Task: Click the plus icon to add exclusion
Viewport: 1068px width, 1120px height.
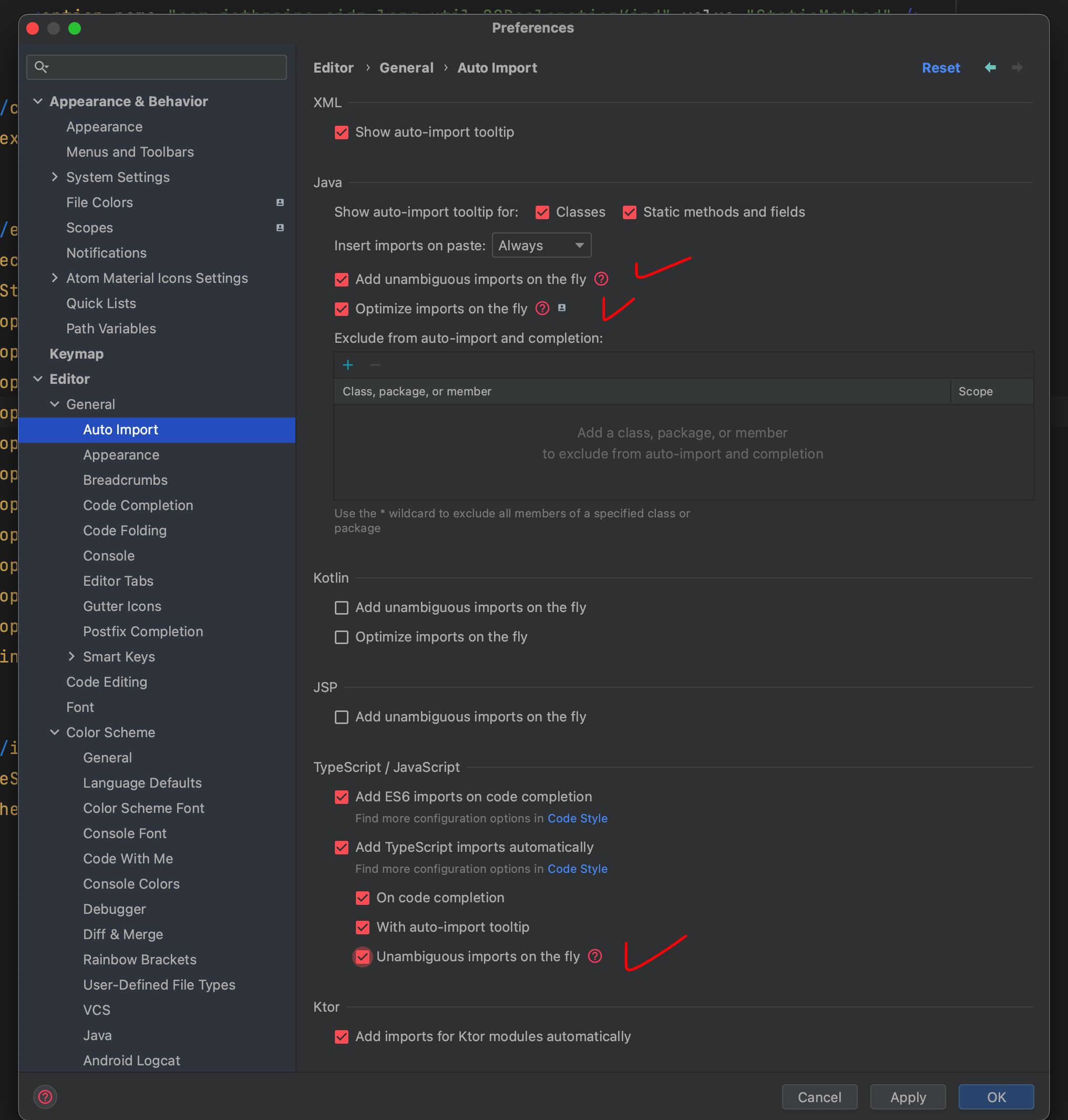Action: pyautogui.click(x=348, y=365)
